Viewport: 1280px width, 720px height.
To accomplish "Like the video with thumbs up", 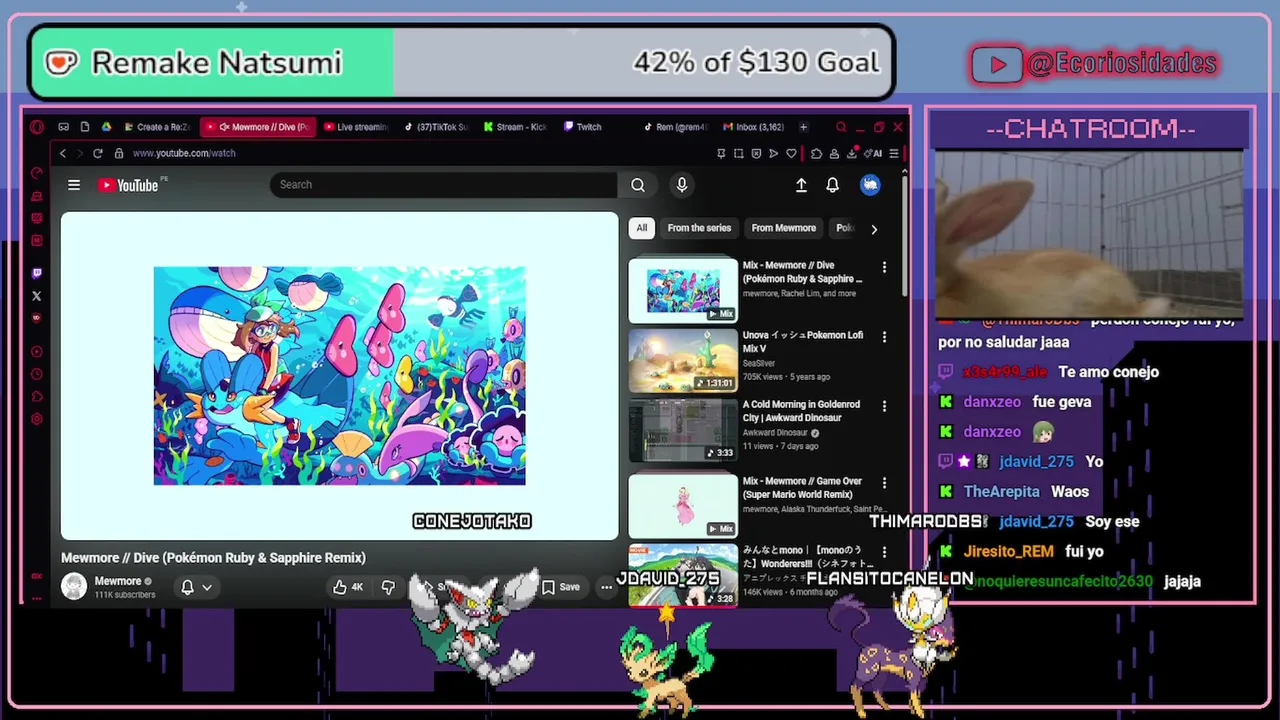I will tap(349, 587).
